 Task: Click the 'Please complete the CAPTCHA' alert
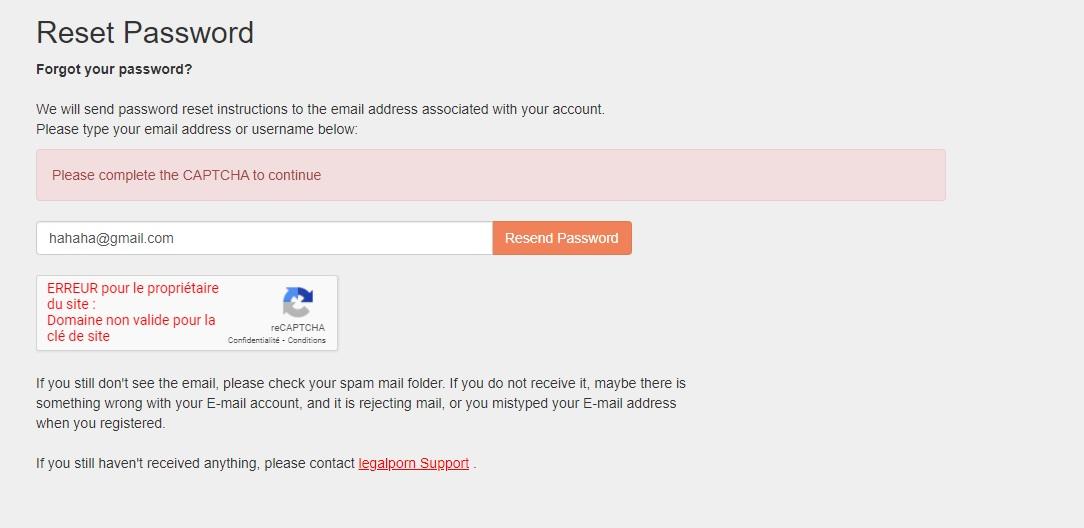490,175
